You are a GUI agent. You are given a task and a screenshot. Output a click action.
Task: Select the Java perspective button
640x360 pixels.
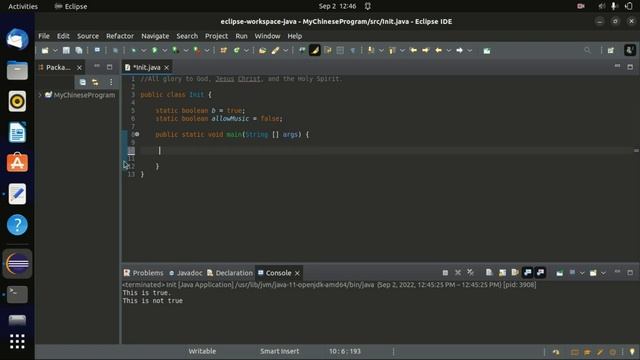click(x=629, y=51)
